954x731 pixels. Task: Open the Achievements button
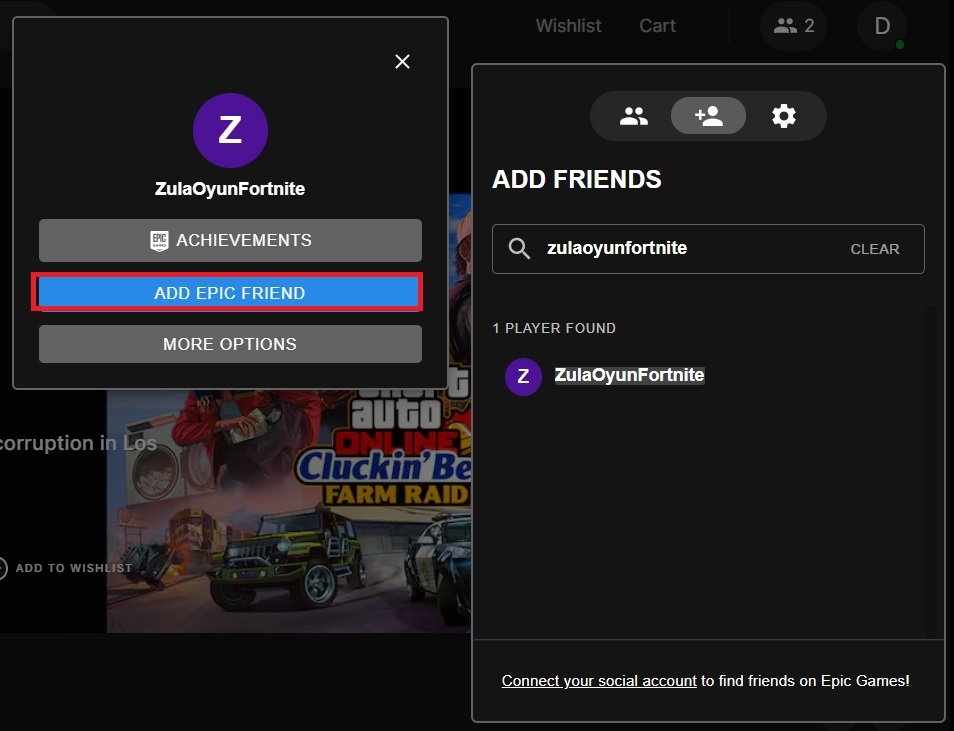pyautogui.click(x=230, y=240)
